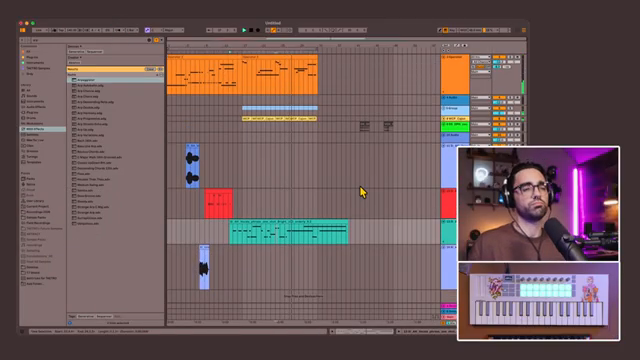Screen dimensions: 640x360
Task: Click the Key map mode button
Action: pos(453,30)
